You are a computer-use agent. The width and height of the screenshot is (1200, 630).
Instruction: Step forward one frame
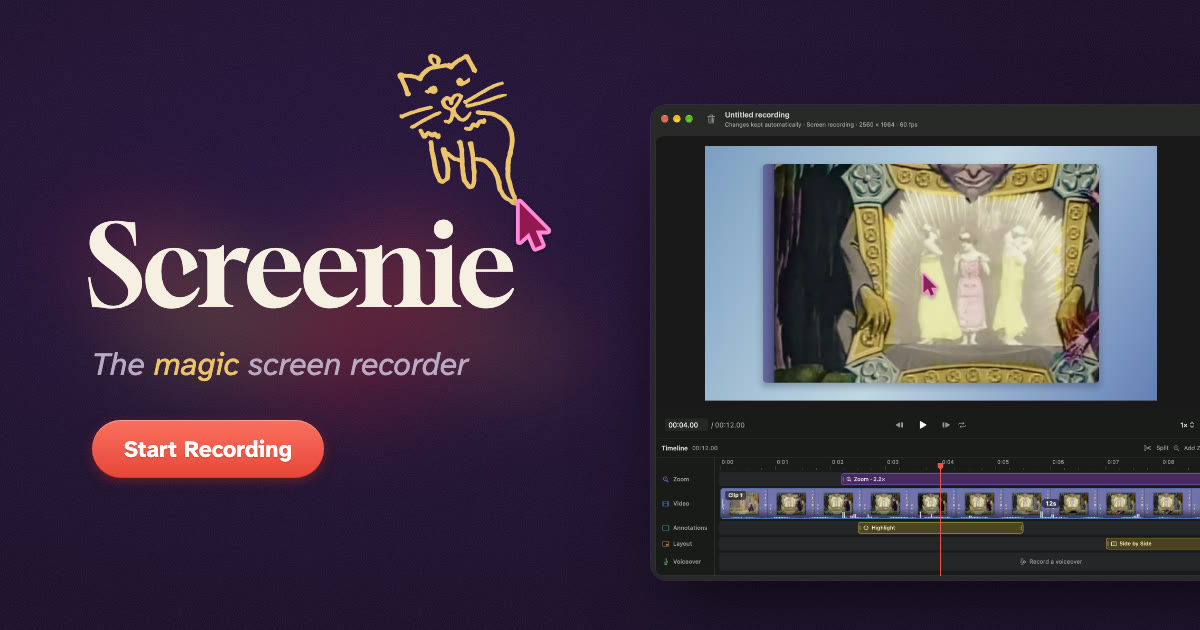(x=946, y=425)
